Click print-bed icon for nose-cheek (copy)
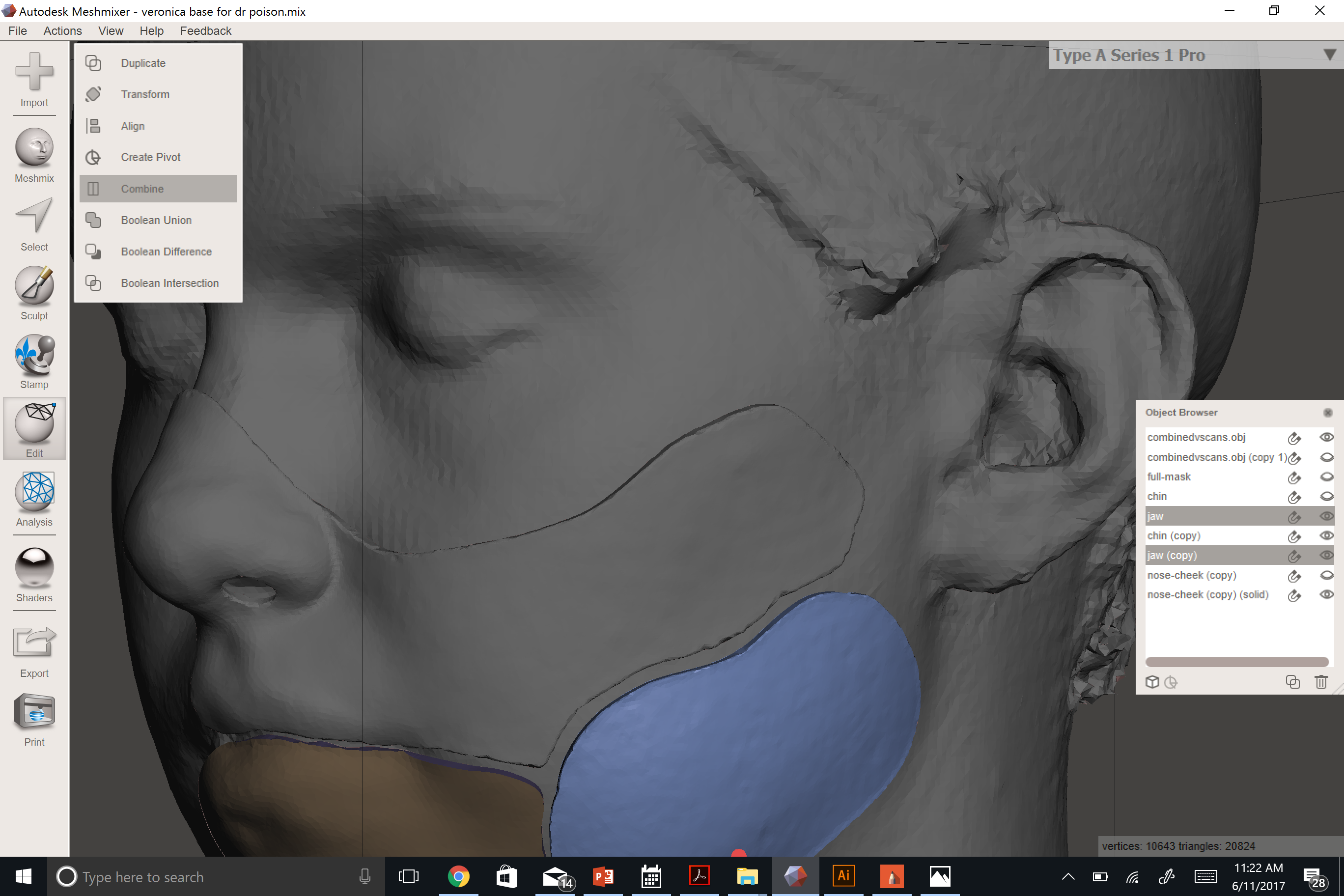1344x896 pixels. [x=1294, y=577]
